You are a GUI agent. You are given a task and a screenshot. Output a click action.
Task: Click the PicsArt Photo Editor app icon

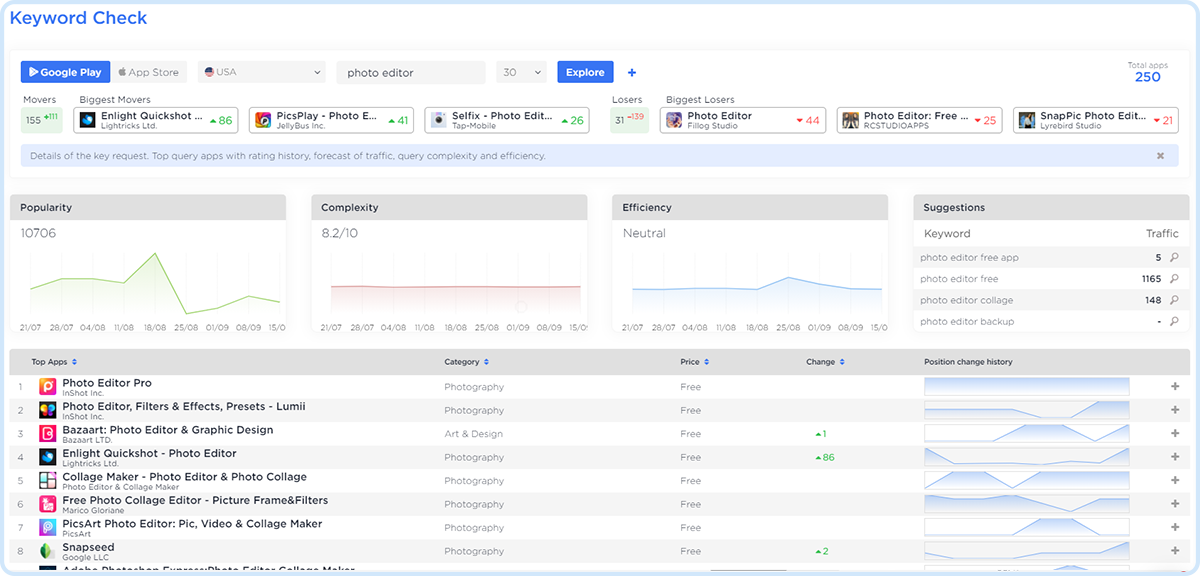(x=47, y=528)
